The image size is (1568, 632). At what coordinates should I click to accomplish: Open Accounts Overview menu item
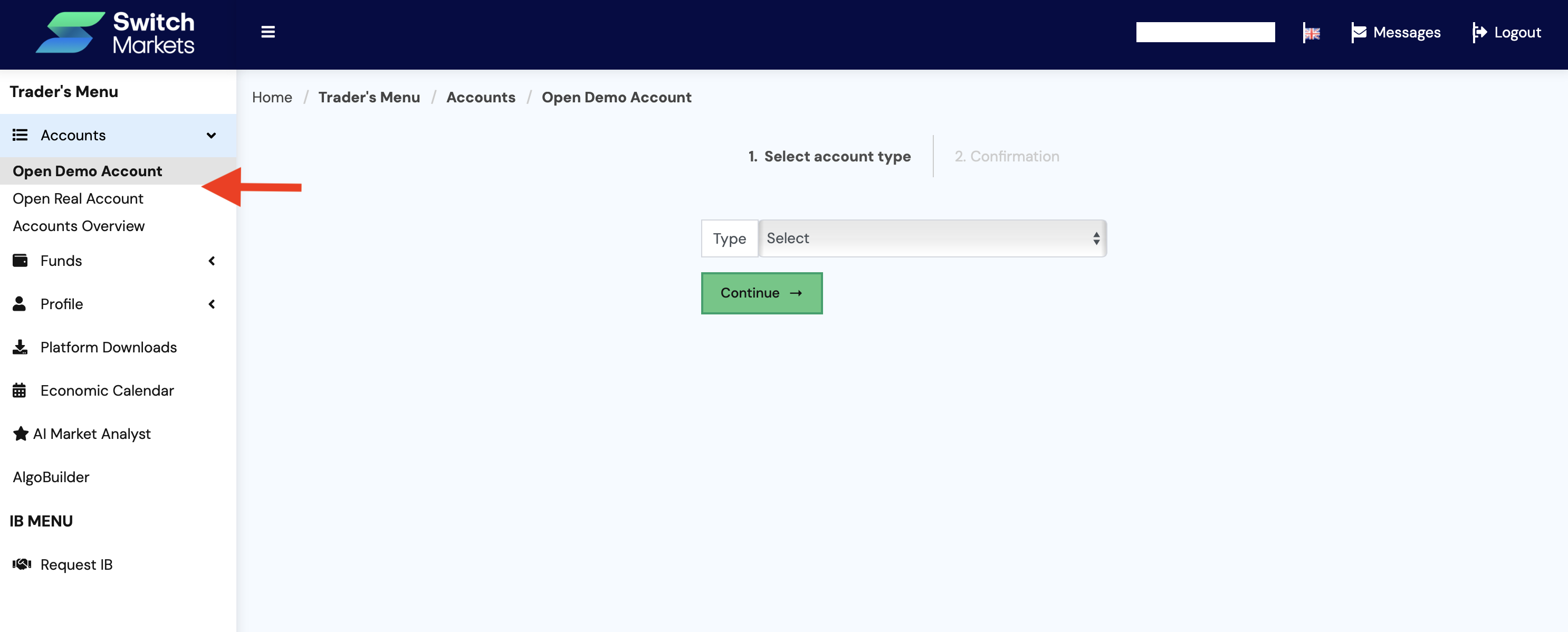pyautogui.click(x=79, y=226)
